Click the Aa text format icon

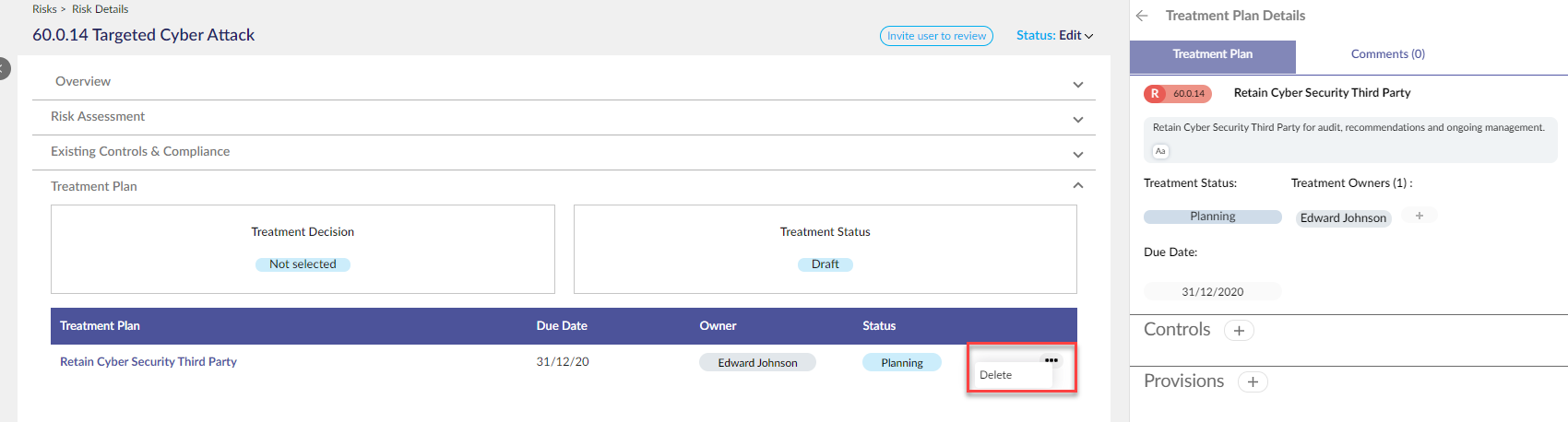(x=1160, y=151)
